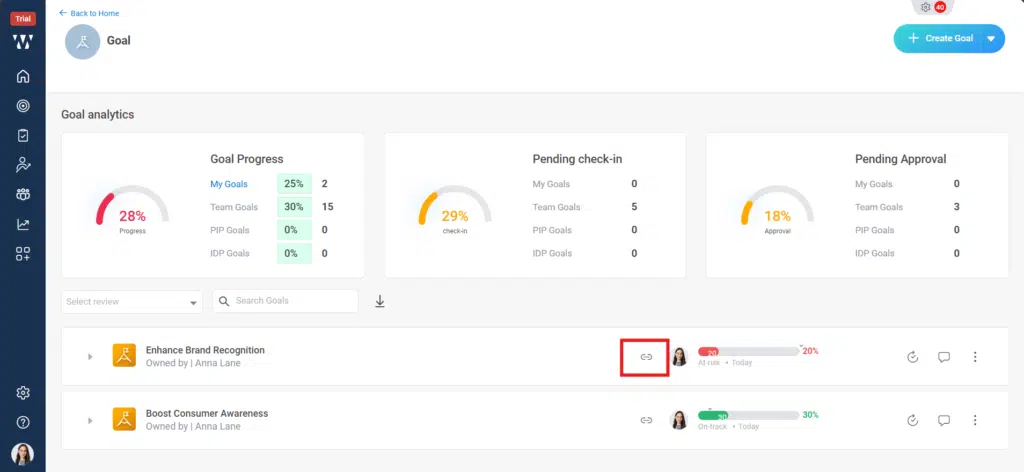The height and width of the screenshot is (472, 1024).
Task: Click the Create Goal button
Action: click(938, 39)
